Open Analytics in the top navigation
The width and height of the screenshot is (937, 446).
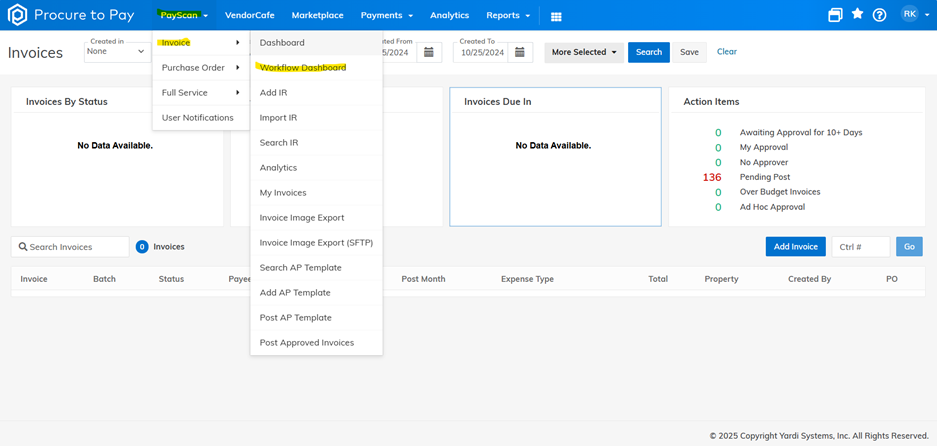tap(449, 16)
